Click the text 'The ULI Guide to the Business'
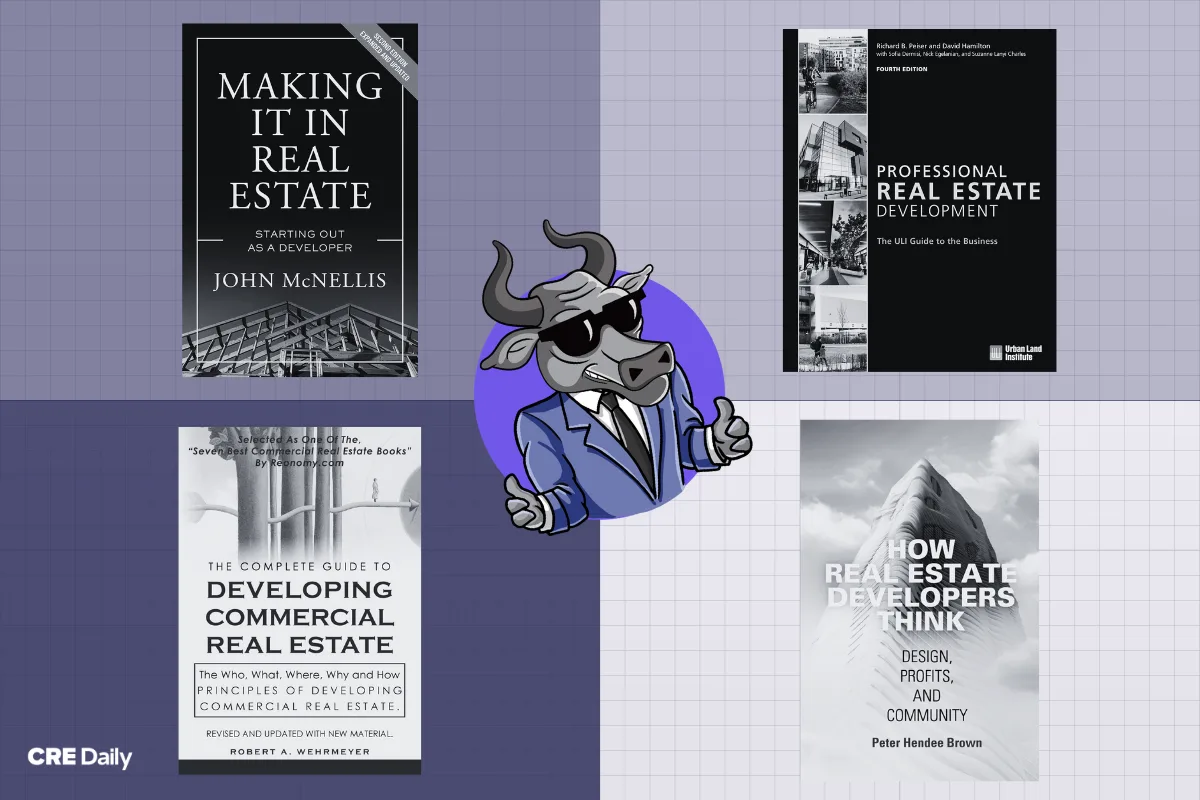Image resolution: width=1200 pixels, height=800 pixels. click(x=937, y=241)
